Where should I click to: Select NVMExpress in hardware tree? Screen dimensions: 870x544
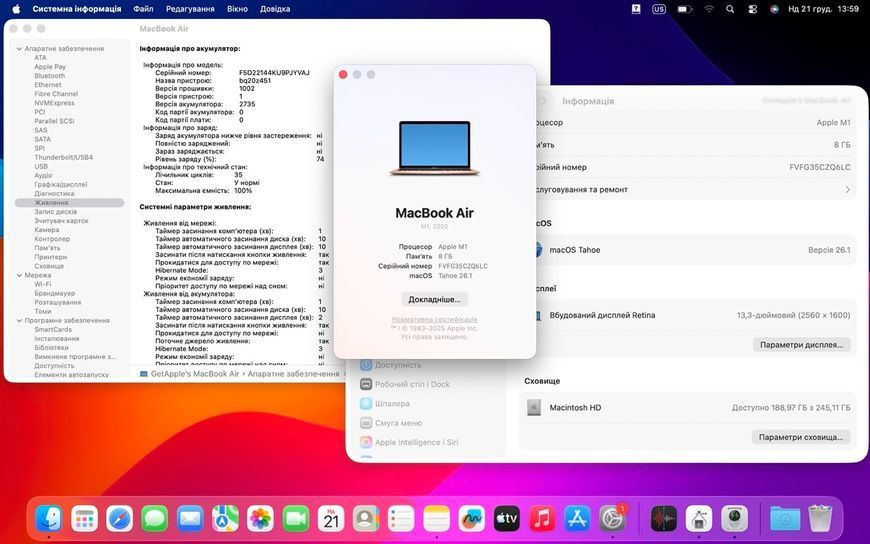(x=54, y=103)
